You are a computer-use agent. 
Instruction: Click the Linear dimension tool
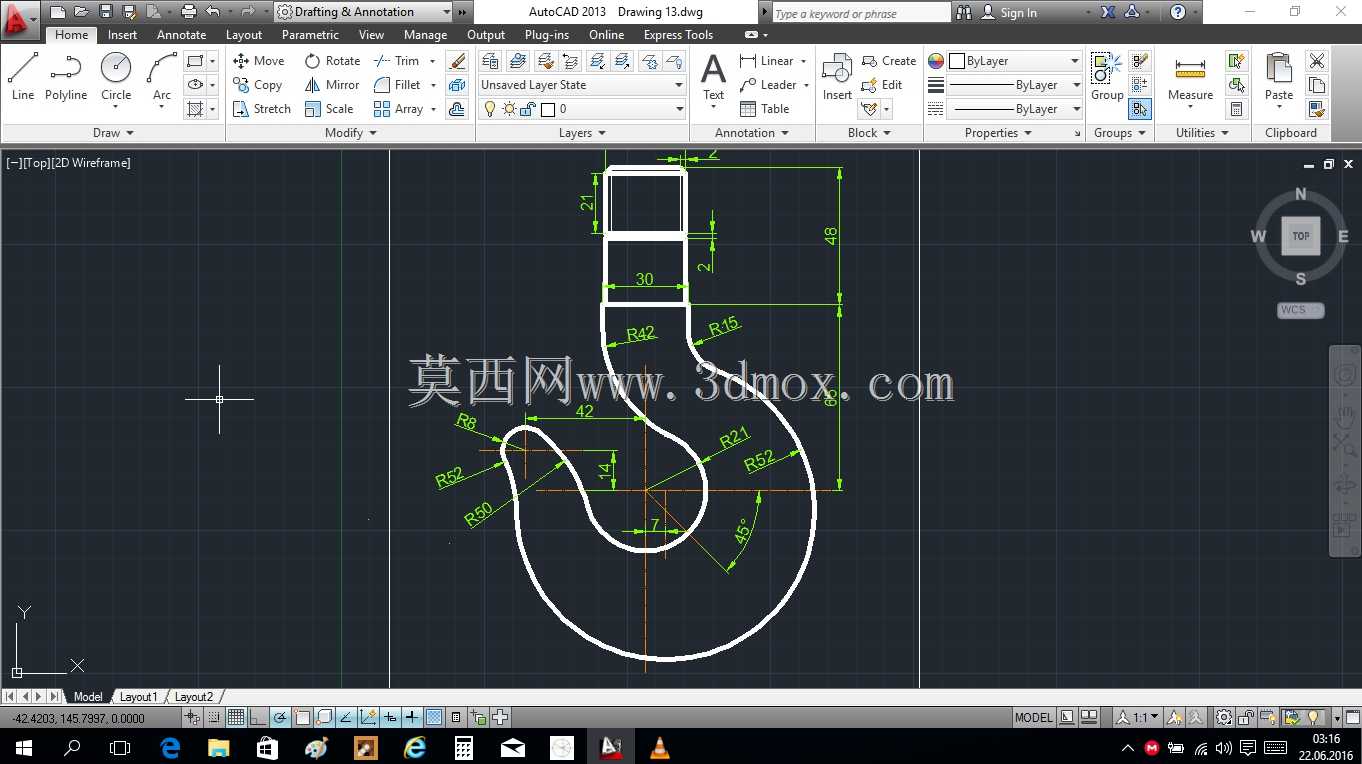pyautogui.click(x=767, y=61)
